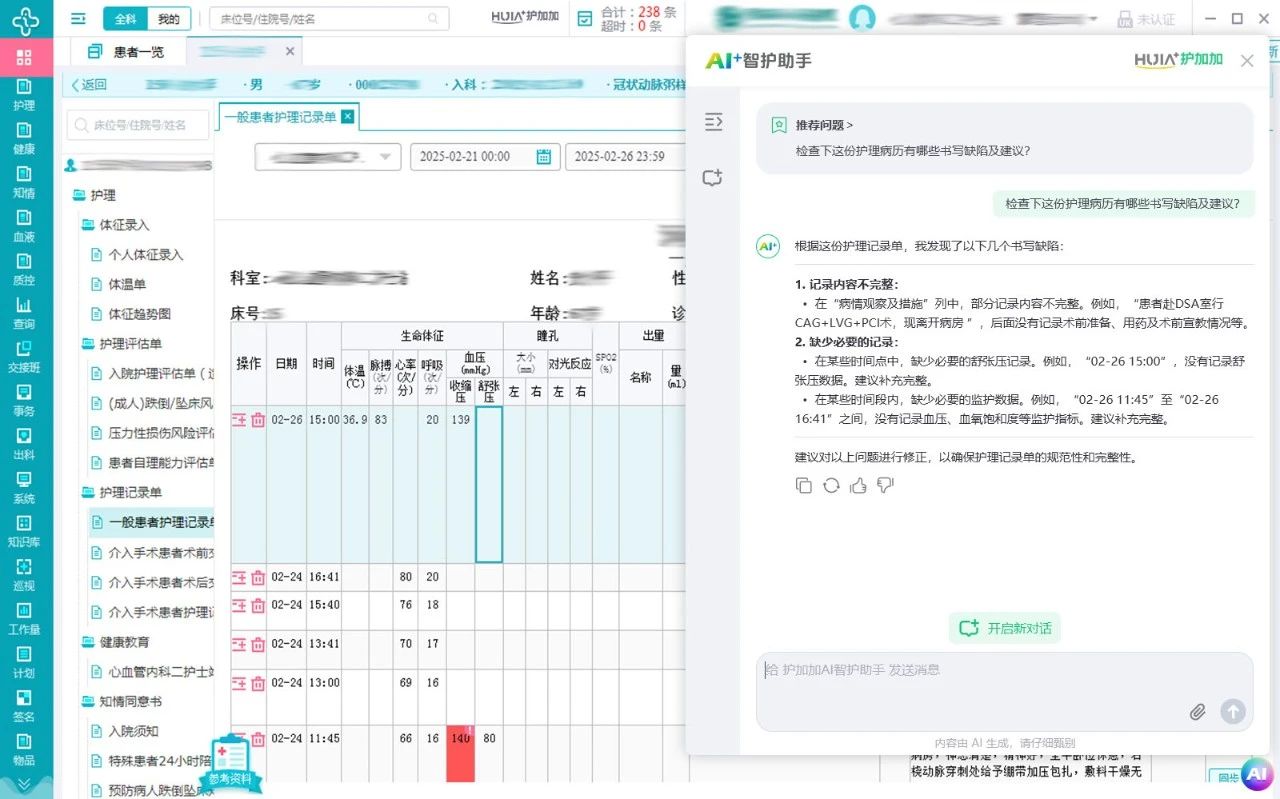This screenshot has height=799, width=1280.
Task: Expand more sidebar items with bottom chevron
Action: click(23, 784)
